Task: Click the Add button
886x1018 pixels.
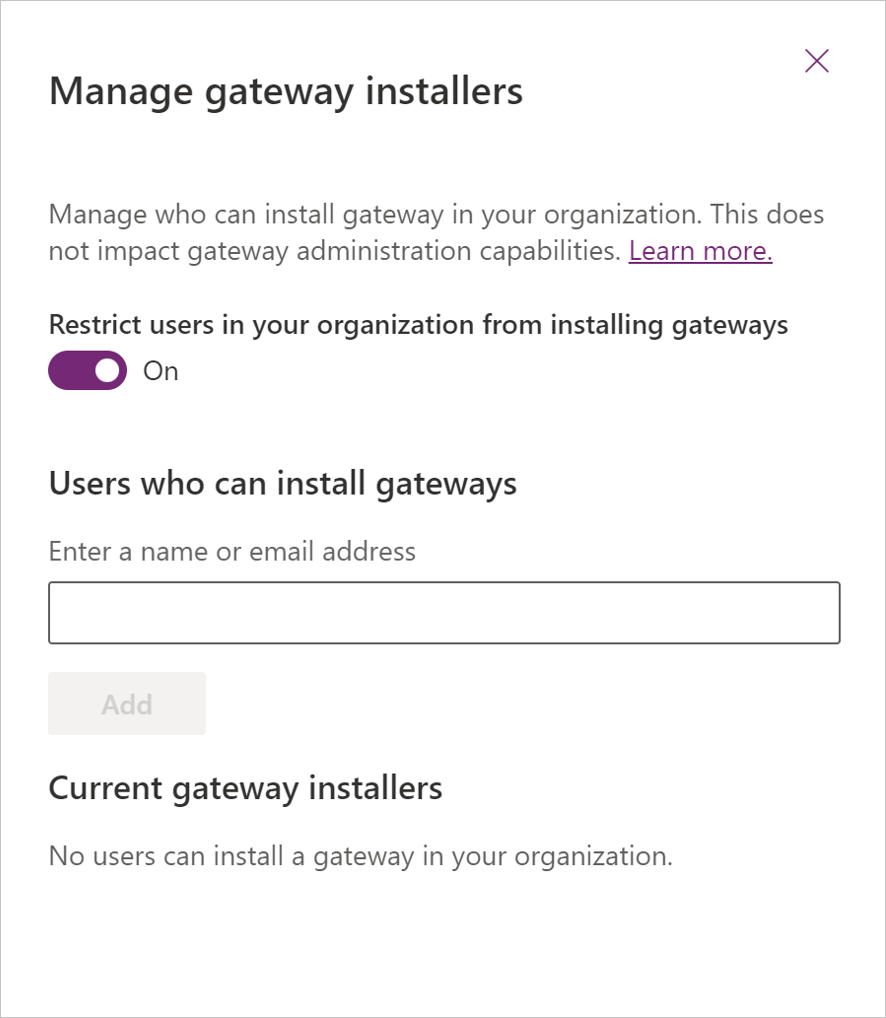Action: (126, 703)
